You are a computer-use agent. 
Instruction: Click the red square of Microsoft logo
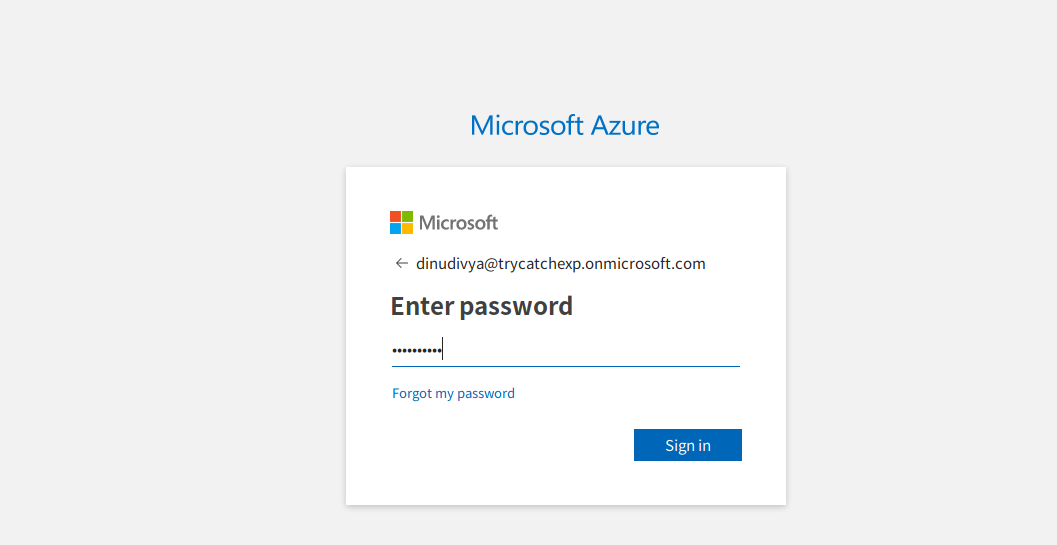(x=395, y=217)
